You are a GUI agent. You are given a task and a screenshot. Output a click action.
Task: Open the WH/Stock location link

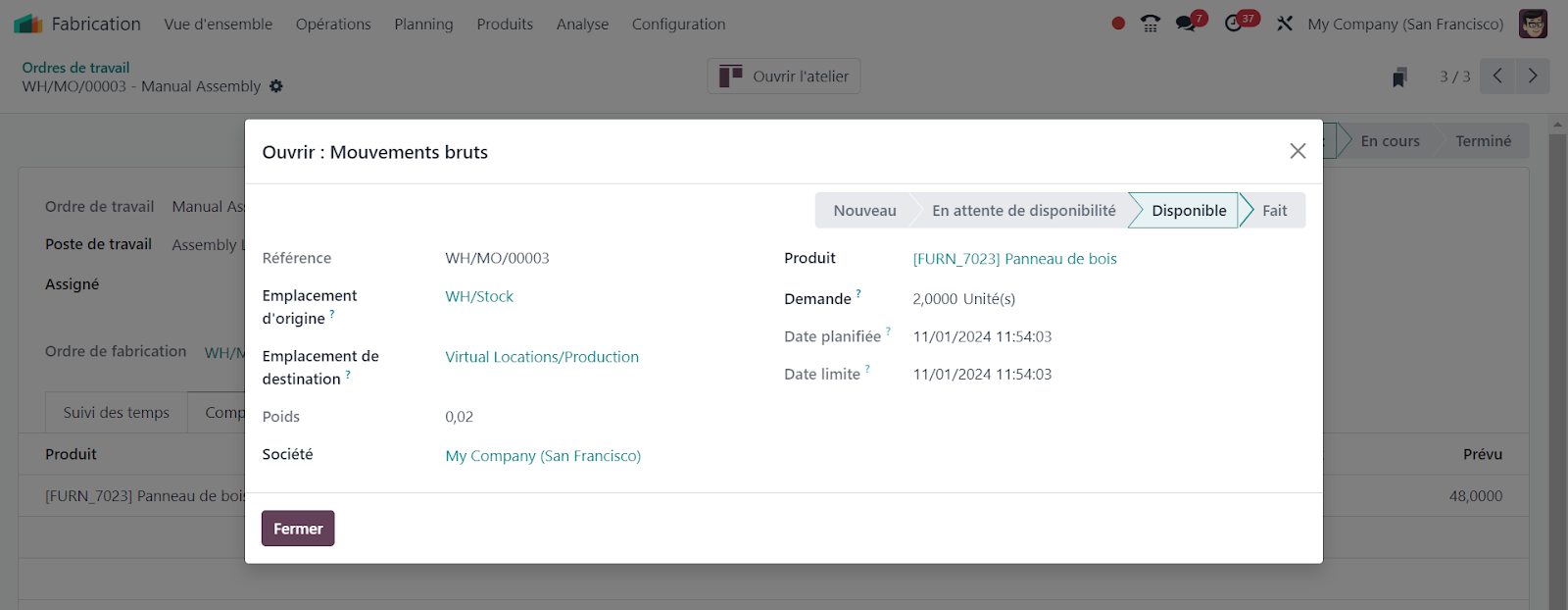[479, 296]
